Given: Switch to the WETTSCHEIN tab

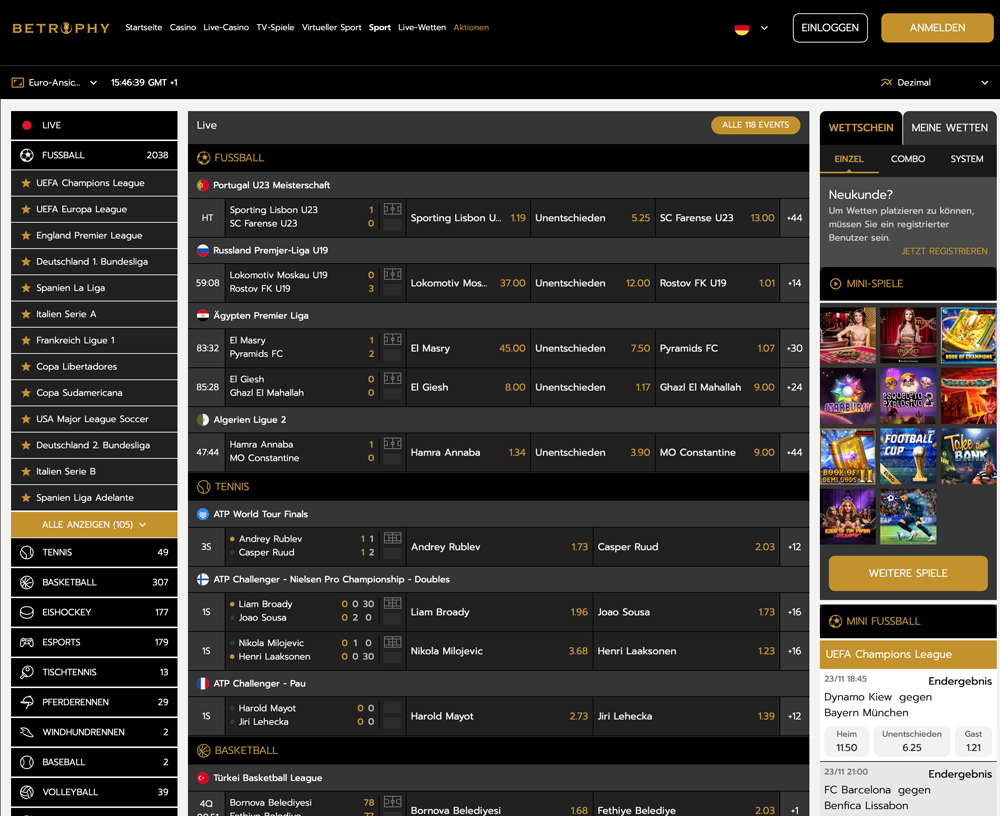Looking at the screenshot, I should pos(860,128).
